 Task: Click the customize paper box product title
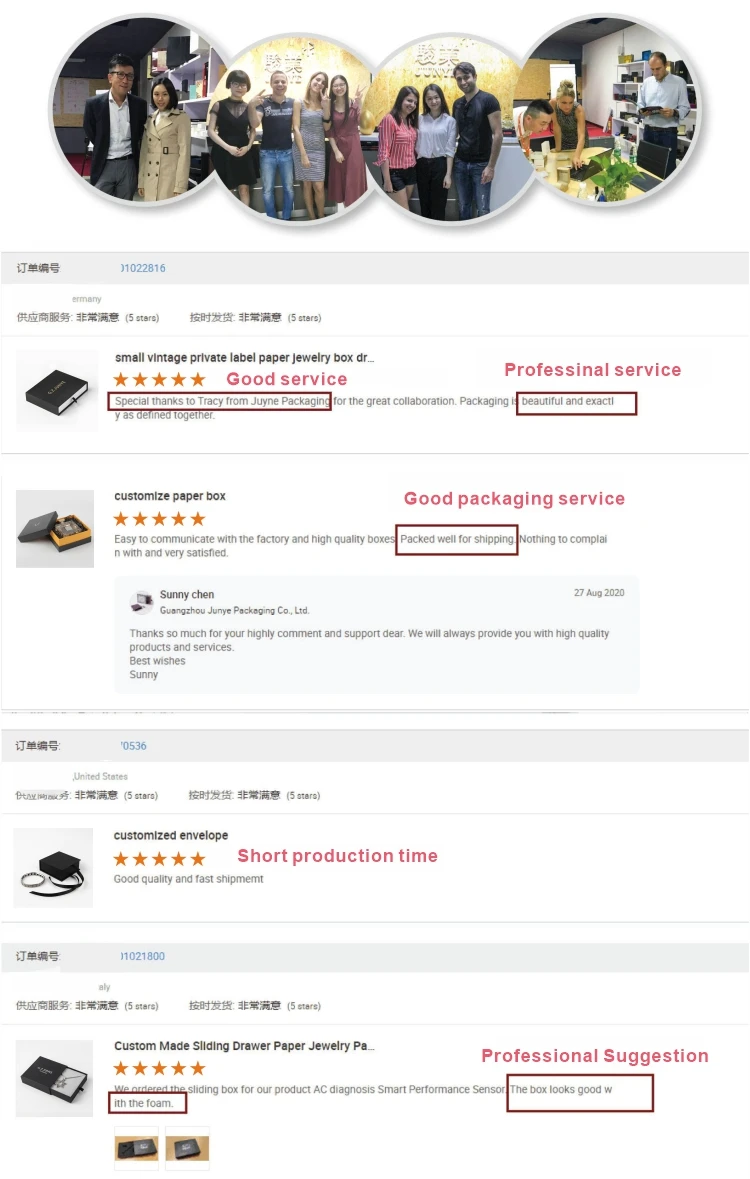click(170, 496)
